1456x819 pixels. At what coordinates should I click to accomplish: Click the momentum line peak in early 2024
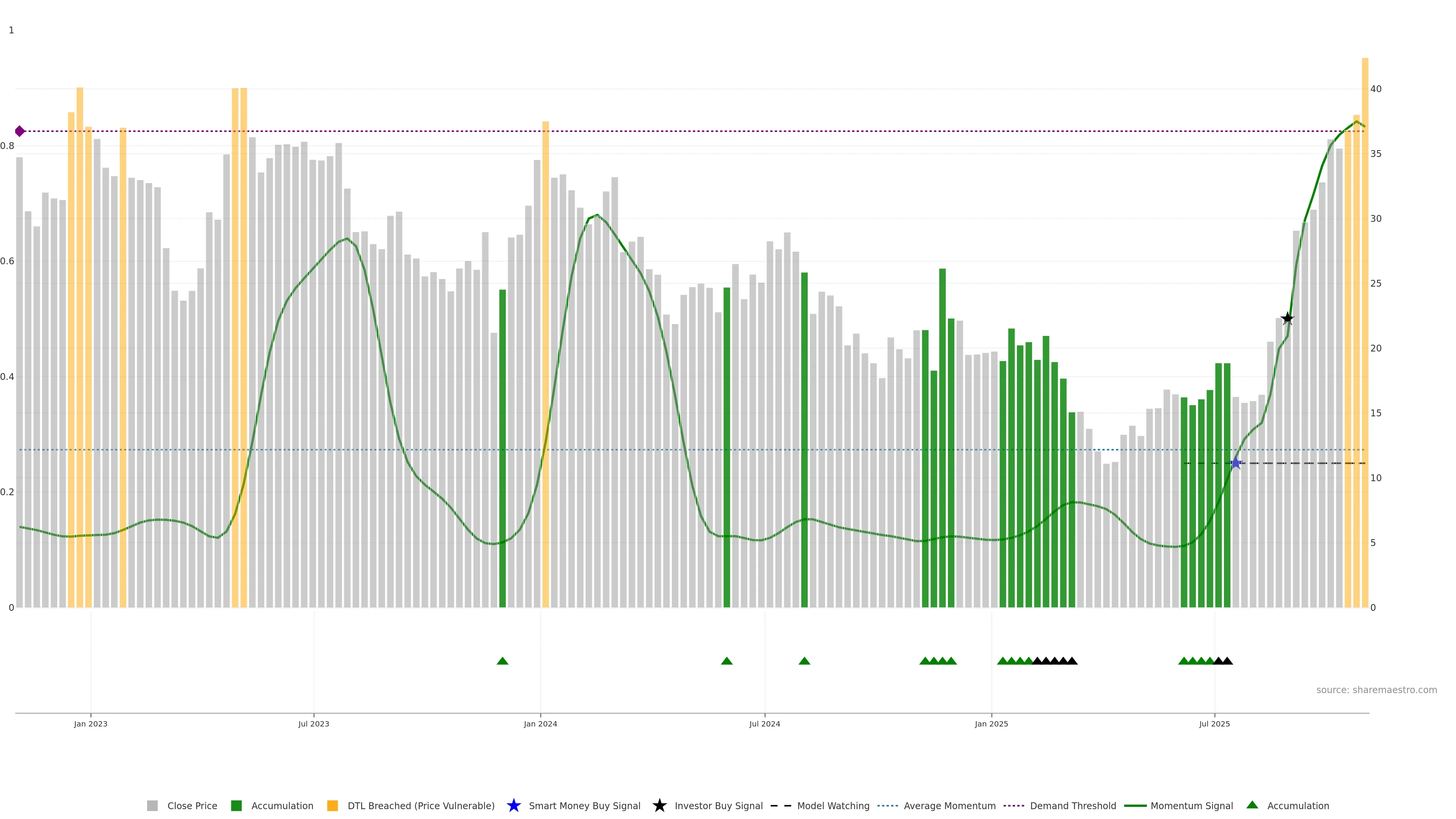(x=597, y=215)
